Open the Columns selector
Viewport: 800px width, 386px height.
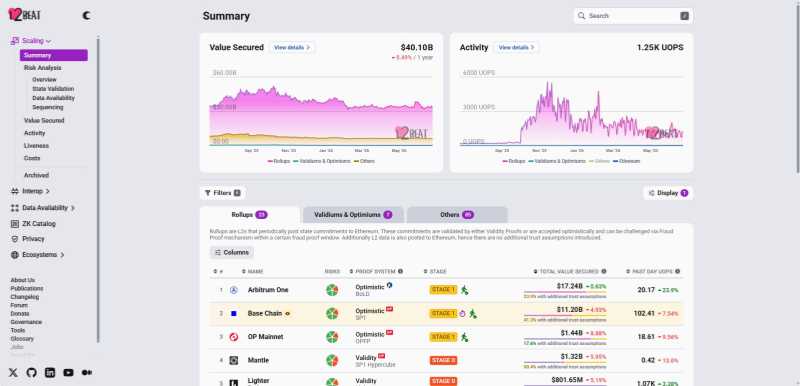[232, 252]
